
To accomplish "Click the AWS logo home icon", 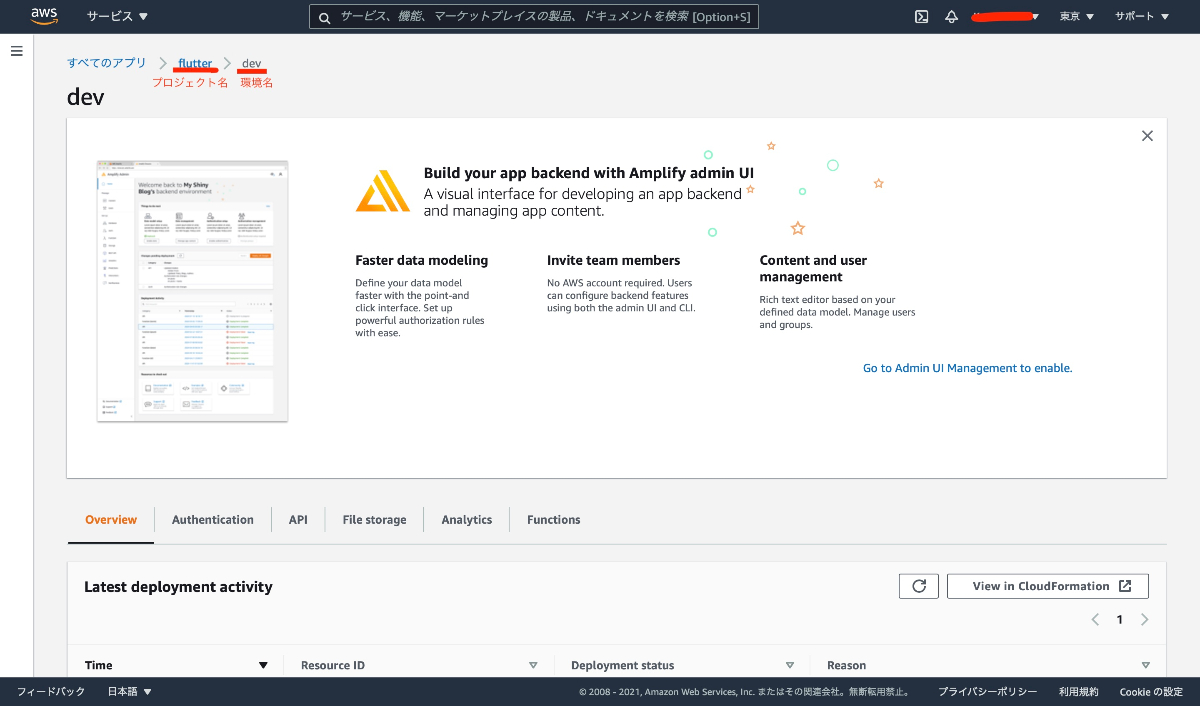I will pos(44,16).
